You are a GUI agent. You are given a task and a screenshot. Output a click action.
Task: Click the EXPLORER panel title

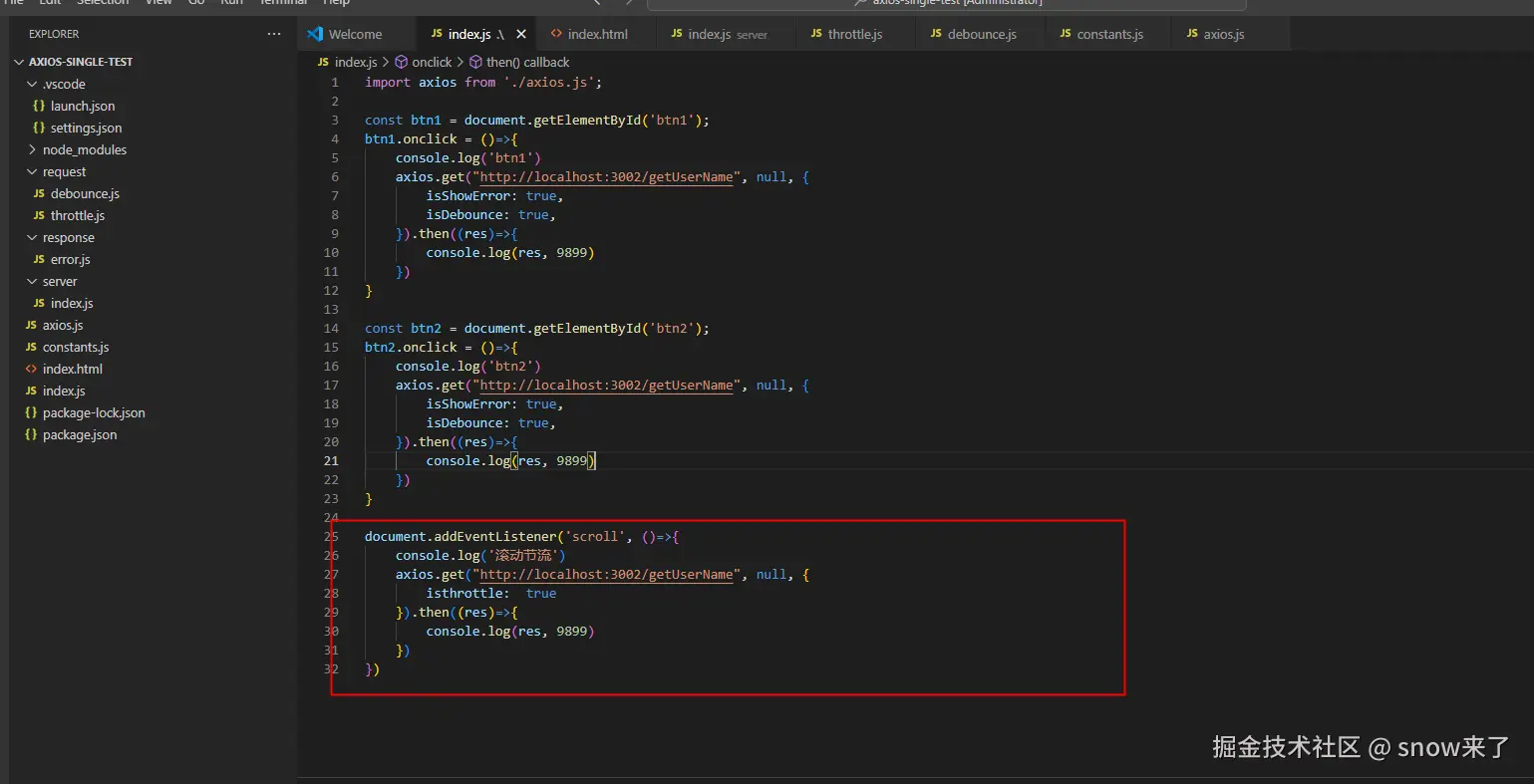(54, 34)
